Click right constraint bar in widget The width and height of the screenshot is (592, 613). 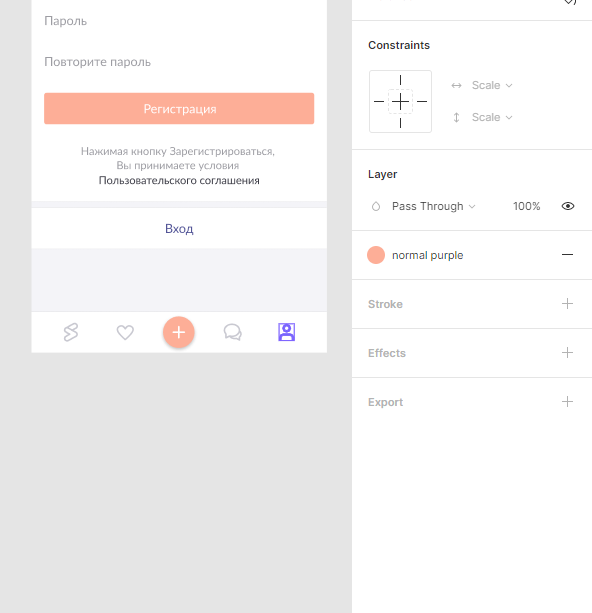(x=422, y=102)
